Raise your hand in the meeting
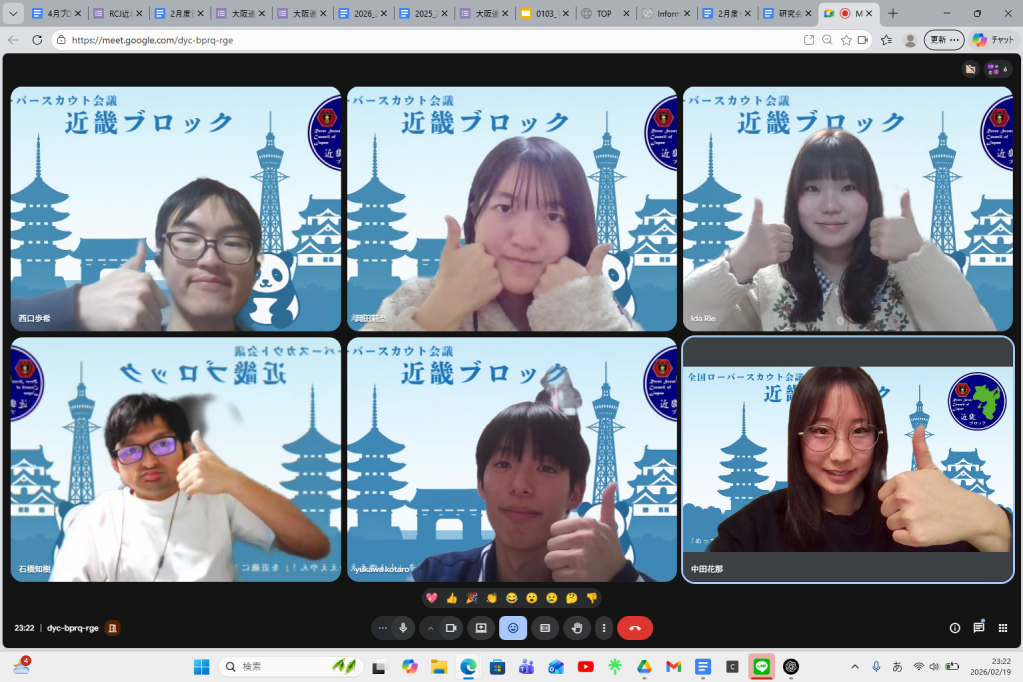The height and width of the screenshot is (682, 1023). [x=576, y=628]
